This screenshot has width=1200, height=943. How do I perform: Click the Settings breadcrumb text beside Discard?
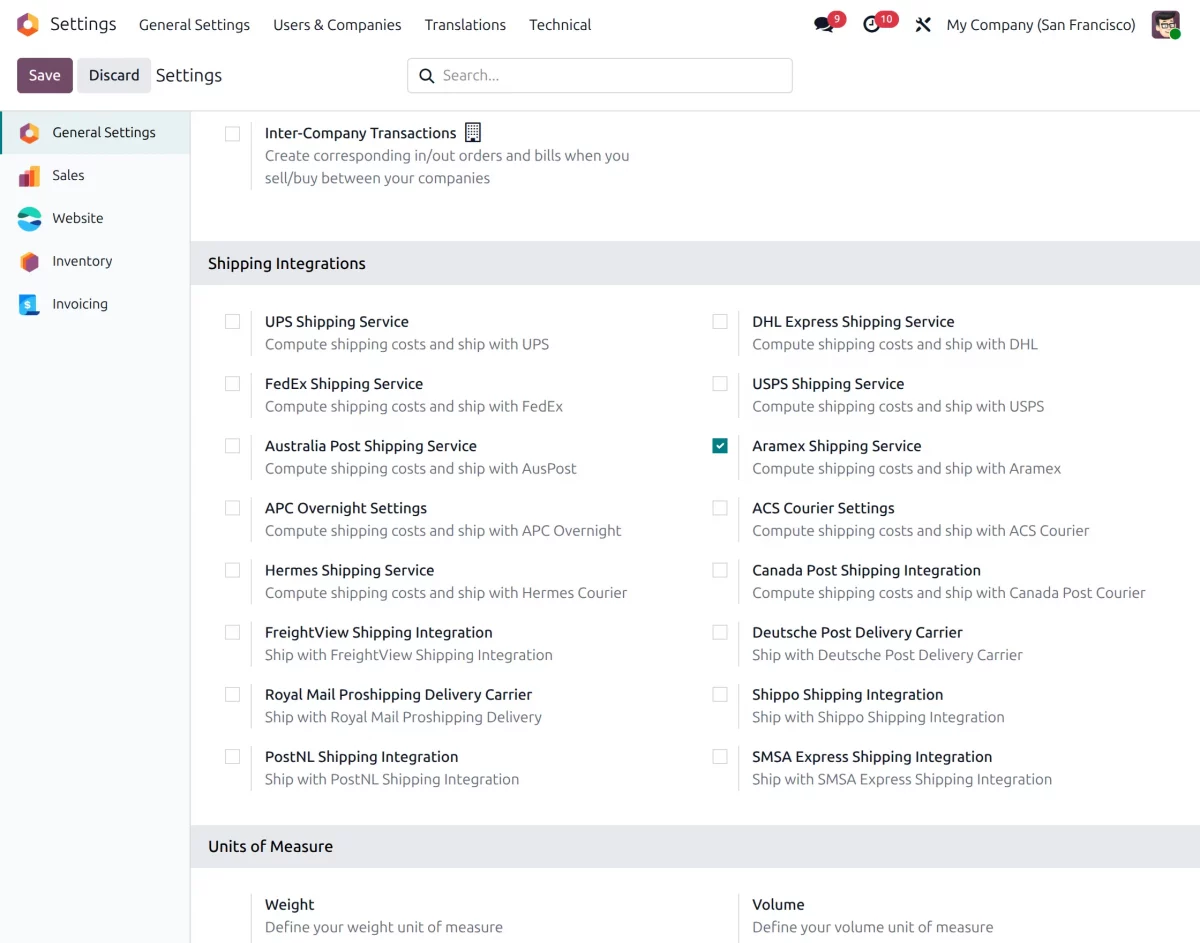[189, 76]
